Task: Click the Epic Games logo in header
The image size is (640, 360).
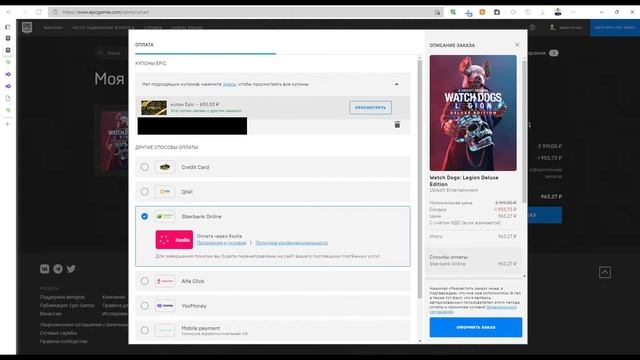Action: coord(27,27)
